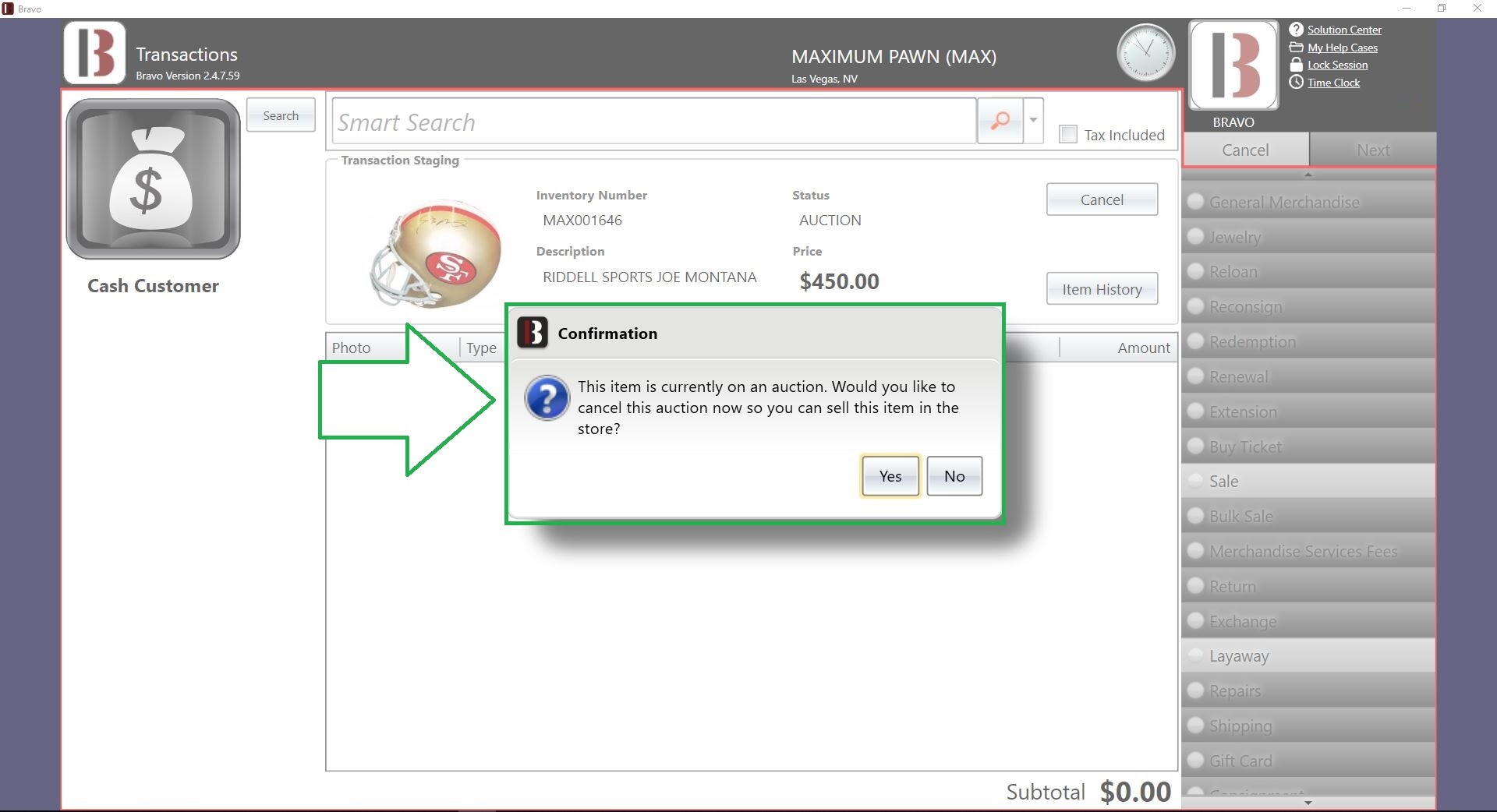Click the My Help Cases folder icon
The width and height of the screenshot is (1497, 812).
(1296, 48)
